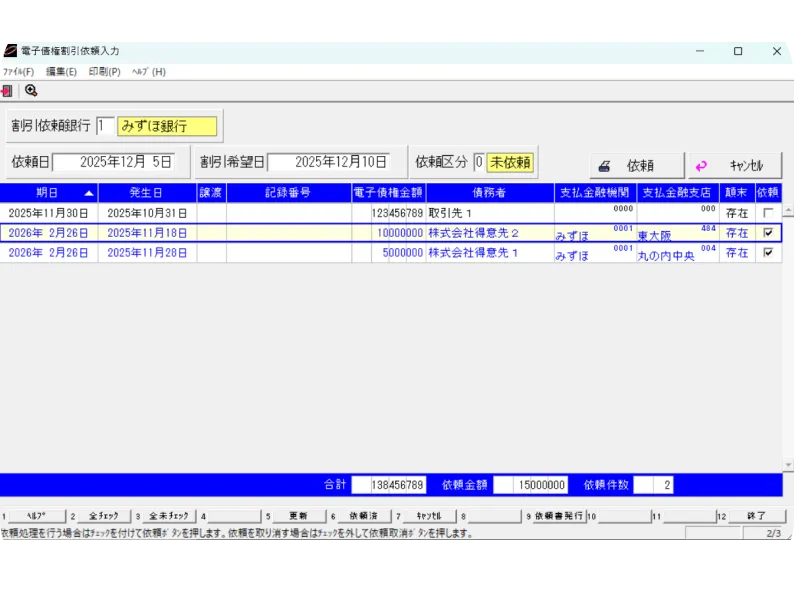Open the 印刷(P) menu
This screenshot has height=596, width=794.
click(104, 72)
